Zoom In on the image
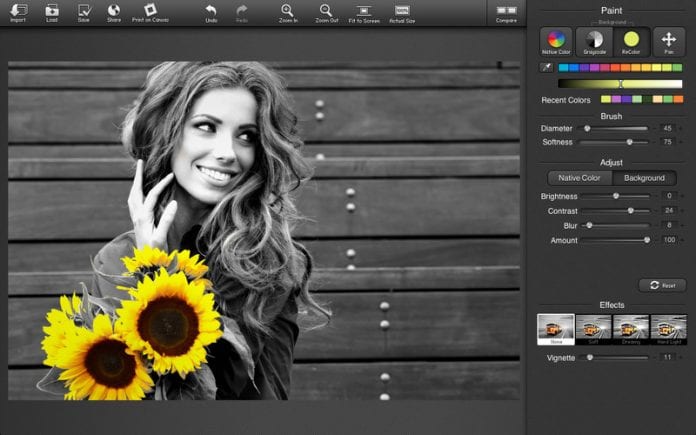This screenshot has width=696, height=435. coord(287,11)
